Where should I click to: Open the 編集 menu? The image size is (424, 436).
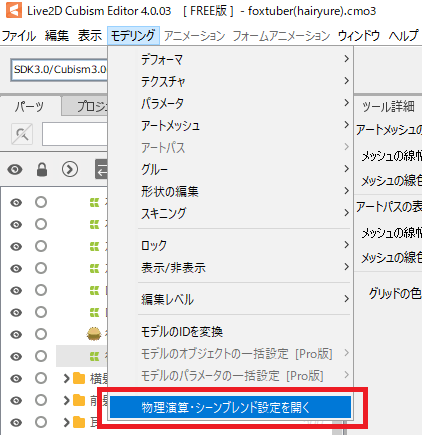point(57,35)
